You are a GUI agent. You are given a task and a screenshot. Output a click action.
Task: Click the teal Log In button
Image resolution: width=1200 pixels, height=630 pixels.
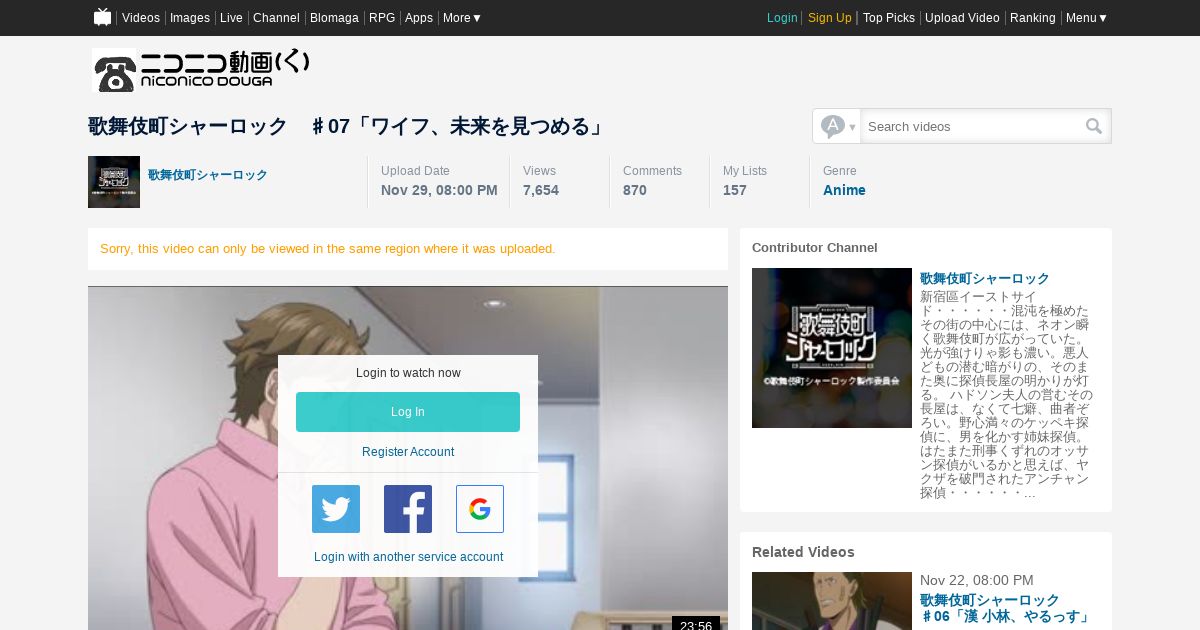coord(408,412)
